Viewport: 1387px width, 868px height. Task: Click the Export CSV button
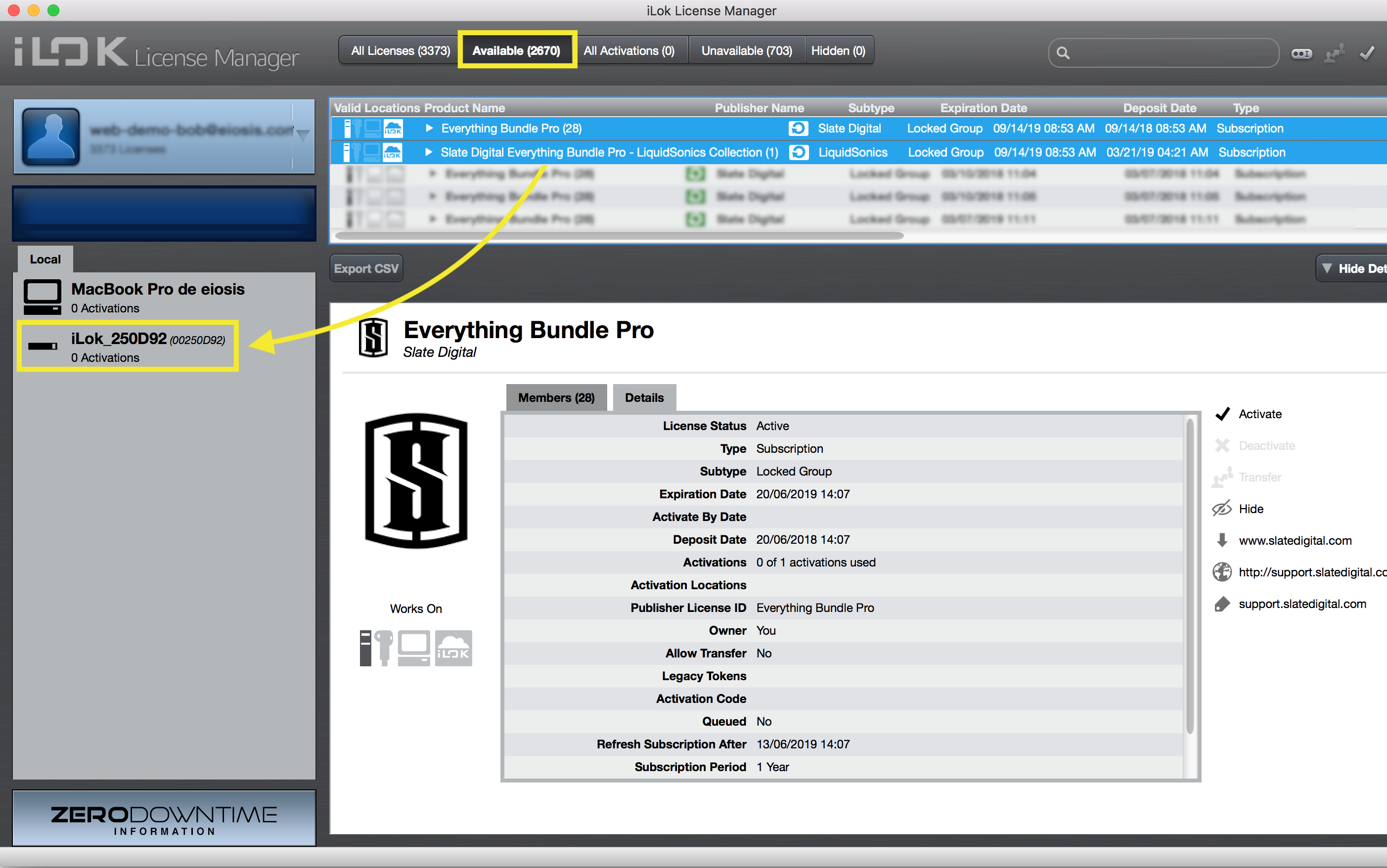pyautogui.click(x=366, y=268)
